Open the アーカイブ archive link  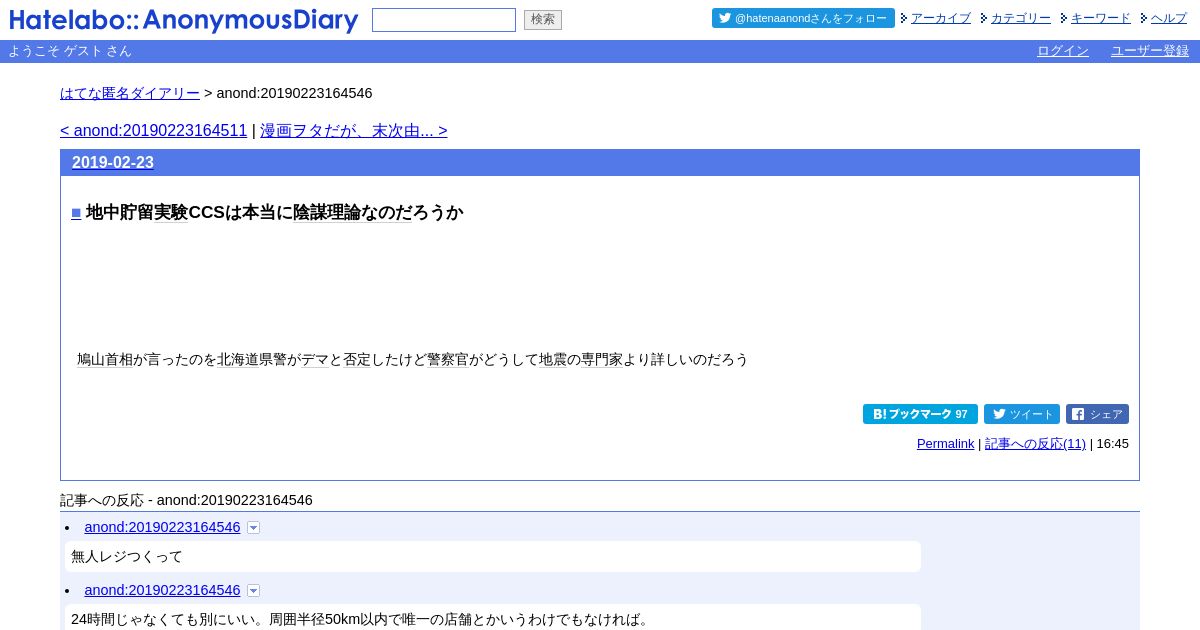(x=941, y=18)
